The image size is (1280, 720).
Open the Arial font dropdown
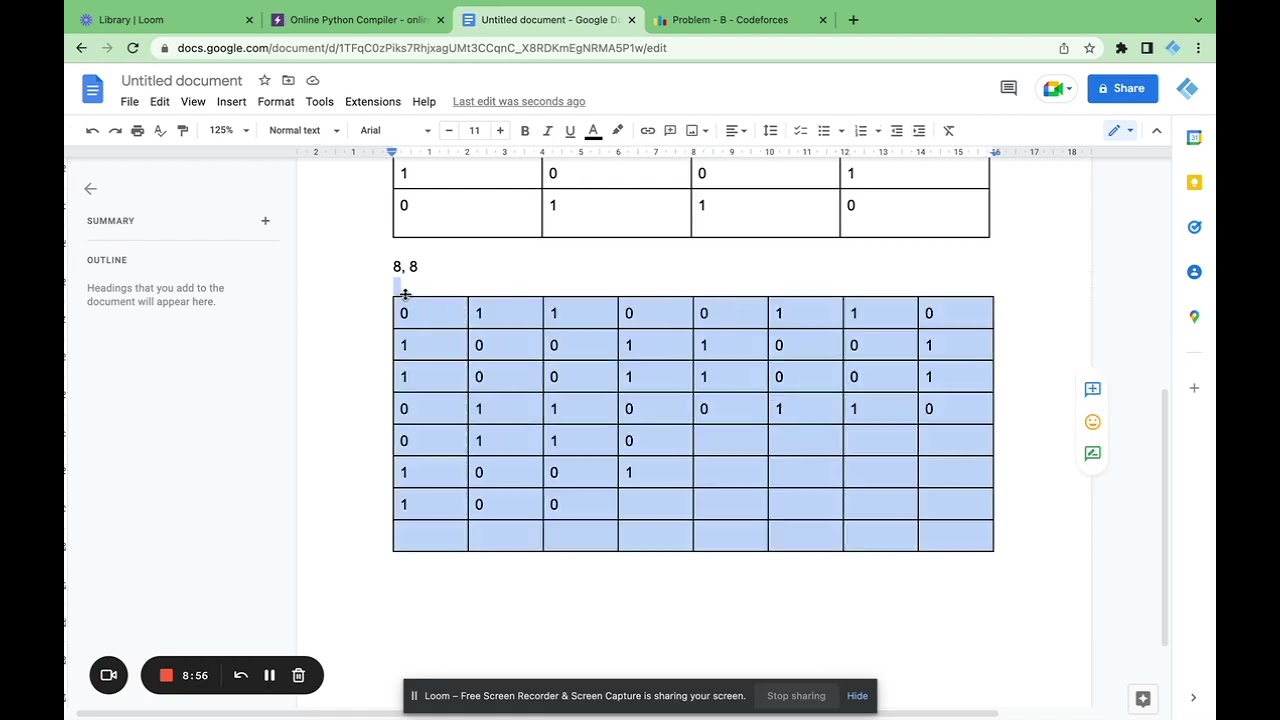tap(395, 131)
